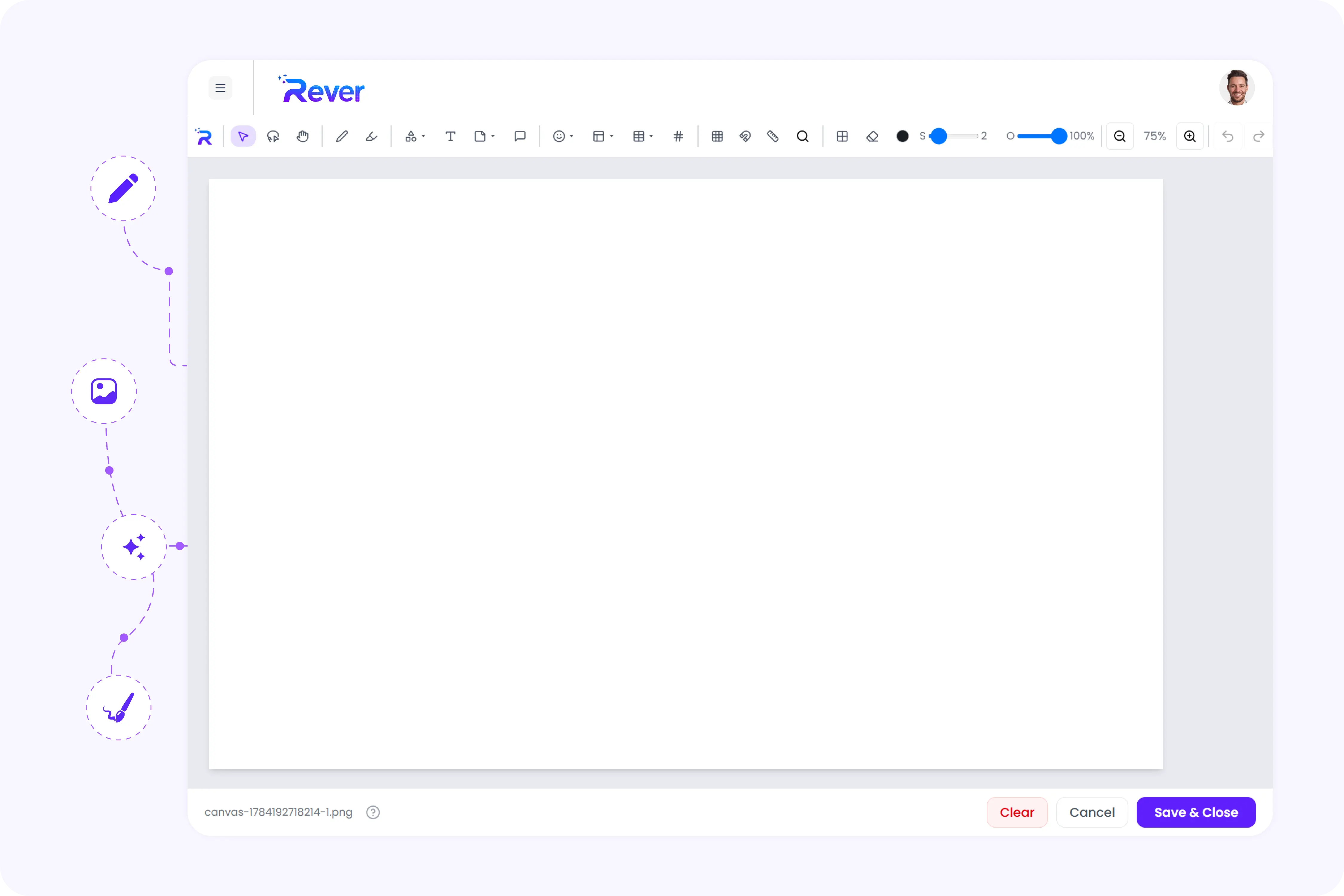The width and height of the screenshot is (1344, 896).
Task: Open the hamburger menu
Action: [x=220, y=88]
